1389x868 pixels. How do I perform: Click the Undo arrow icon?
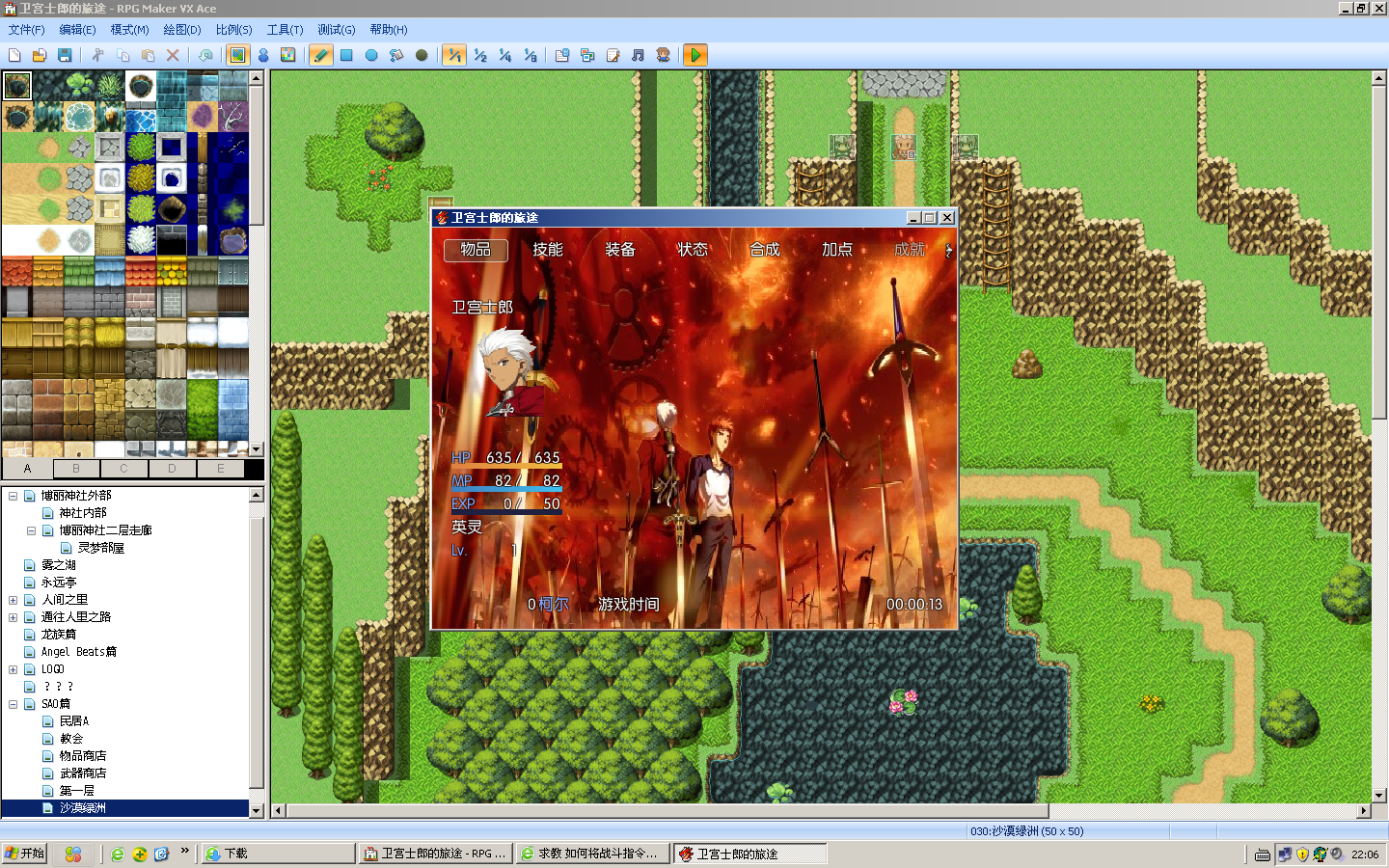pos(205,55)
